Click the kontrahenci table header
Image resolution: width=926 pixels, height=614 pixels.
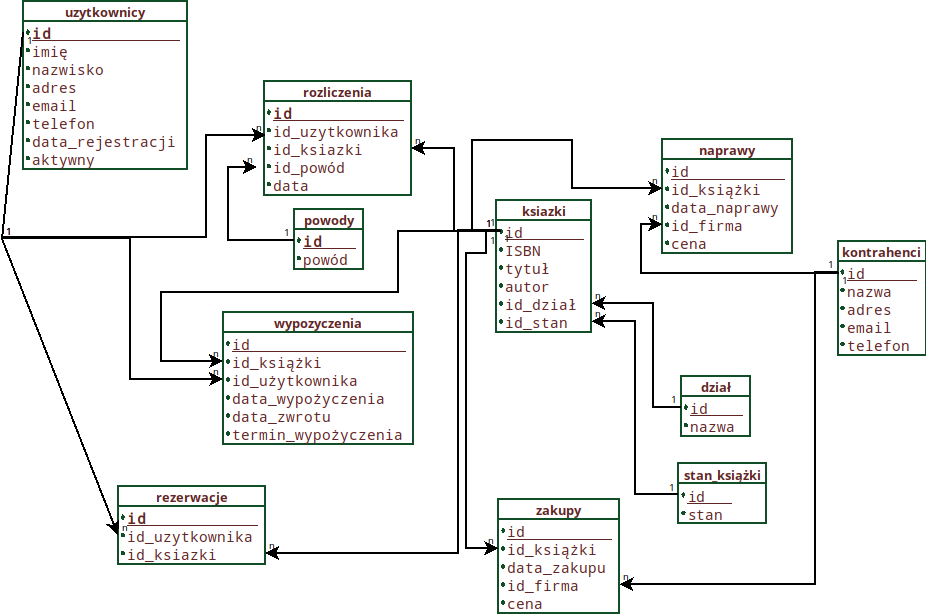(x=881, y=252)
